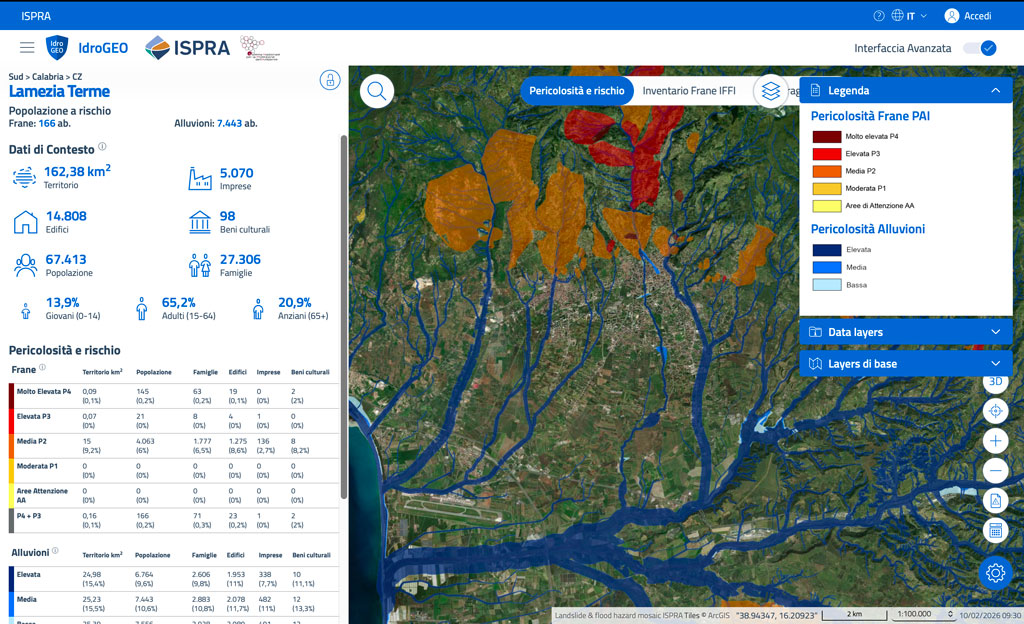The height and width of the screenshot is (624, 1024).
Task: Switch to Inventario Frane IFFI tab
Action: 689,91
